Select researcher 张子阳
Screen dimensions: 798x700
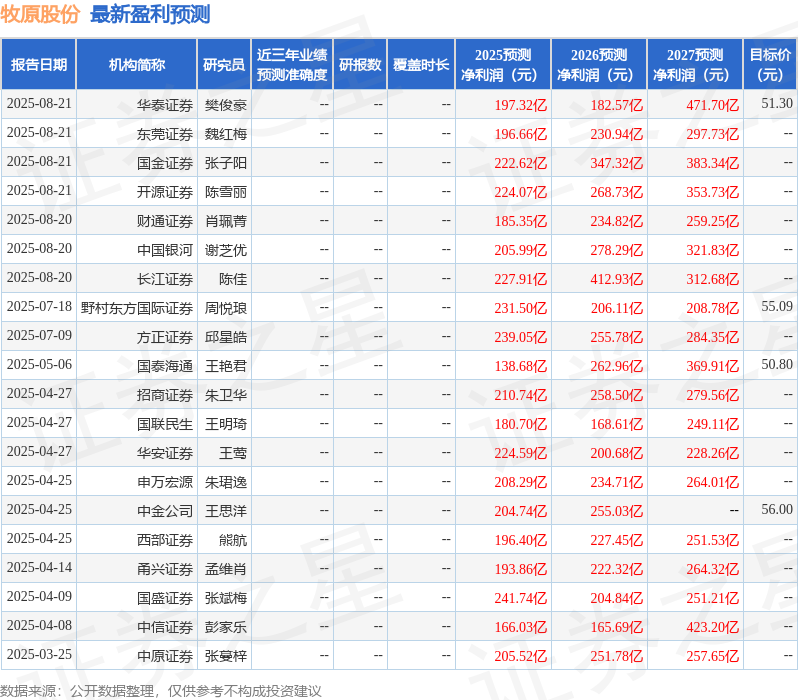[226, 163]
